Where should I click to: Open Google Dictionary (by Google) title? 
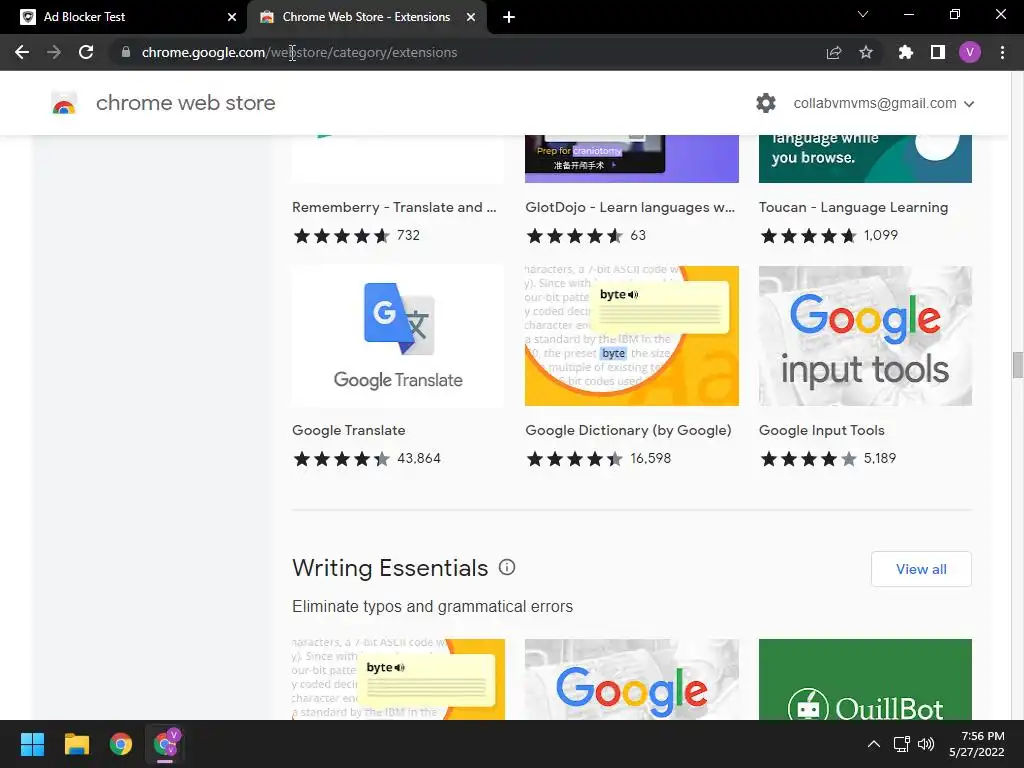(628, 430)
